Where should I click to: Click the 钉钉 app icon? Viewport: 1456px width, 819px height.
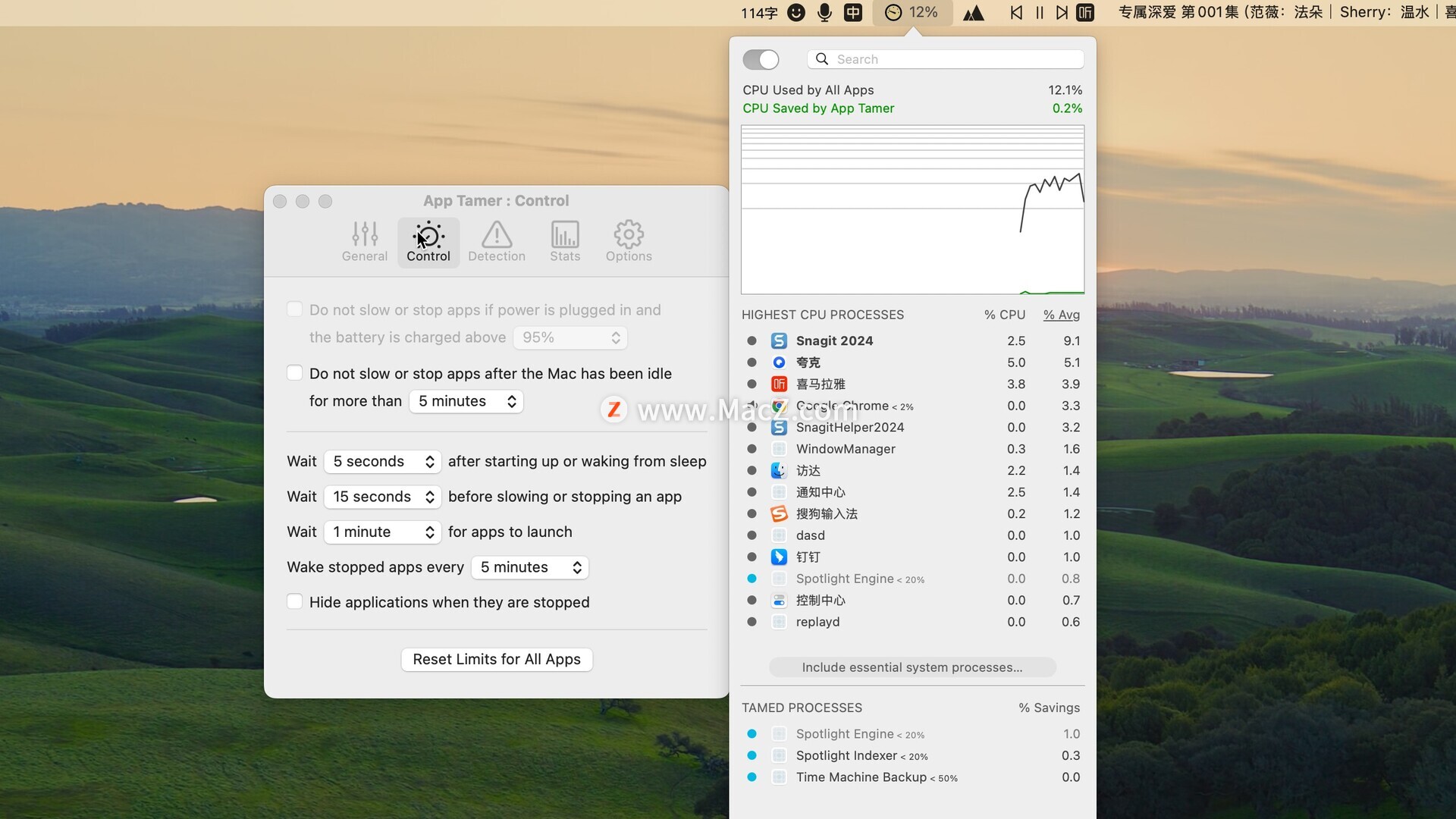coord(779,557)
